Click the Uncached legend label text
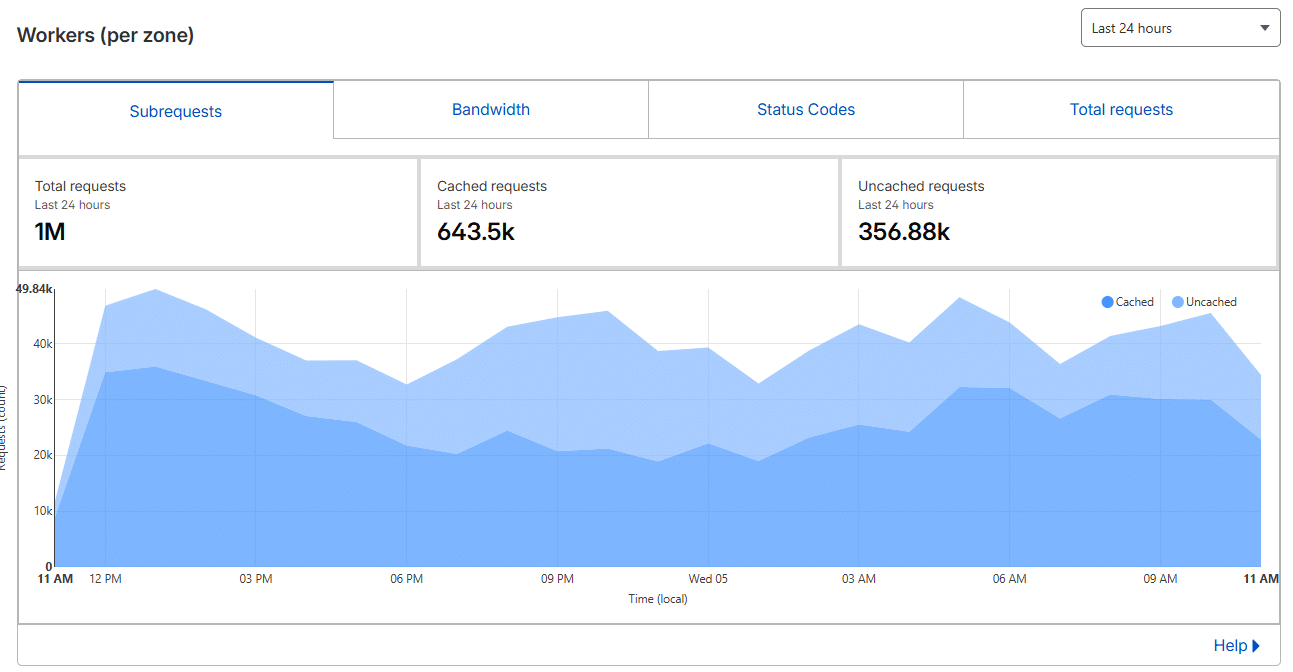The width and height of the screenshot is (1293, 672). pyautogui.click(x=1211, y=302)
